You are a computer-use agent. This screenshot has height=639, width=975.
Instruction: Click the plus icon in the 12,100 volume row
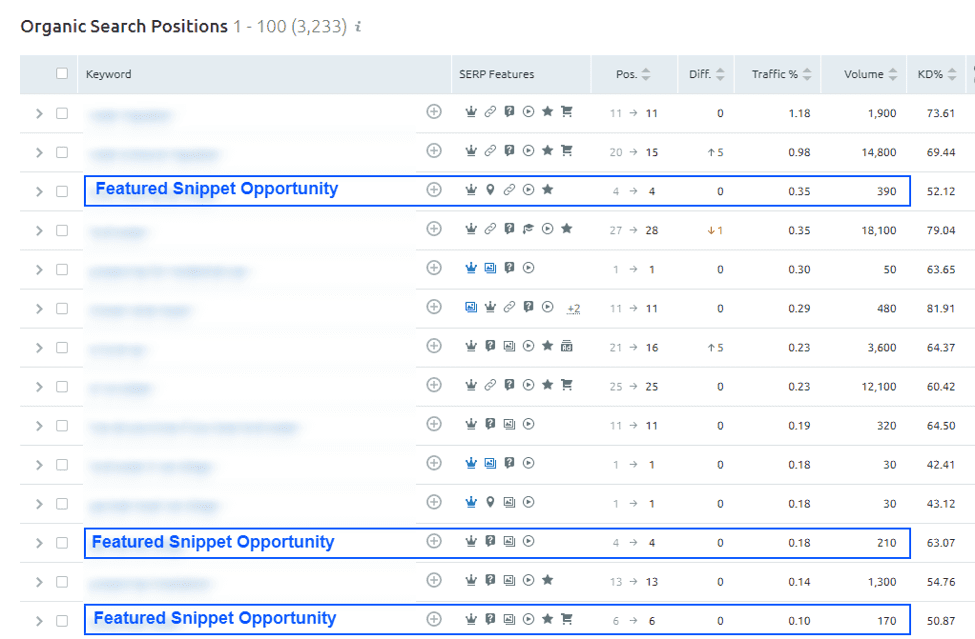pyautogui.click(x=433, y=385)
